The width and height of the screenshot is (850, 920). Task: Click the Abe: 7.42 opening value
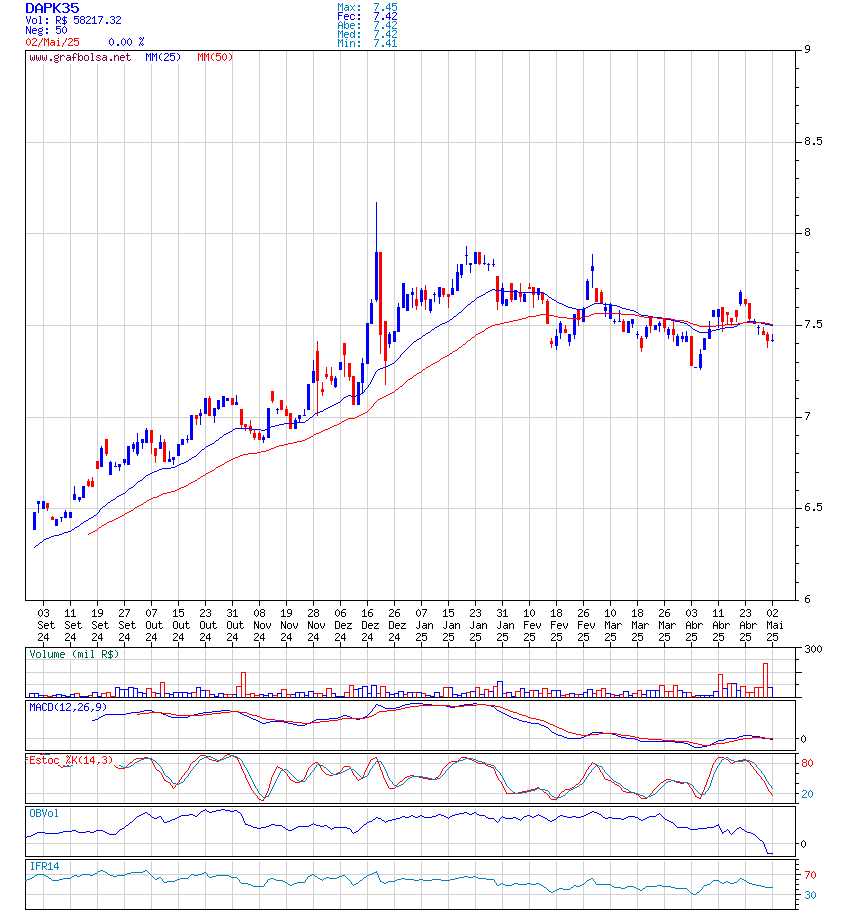[367, 25]
